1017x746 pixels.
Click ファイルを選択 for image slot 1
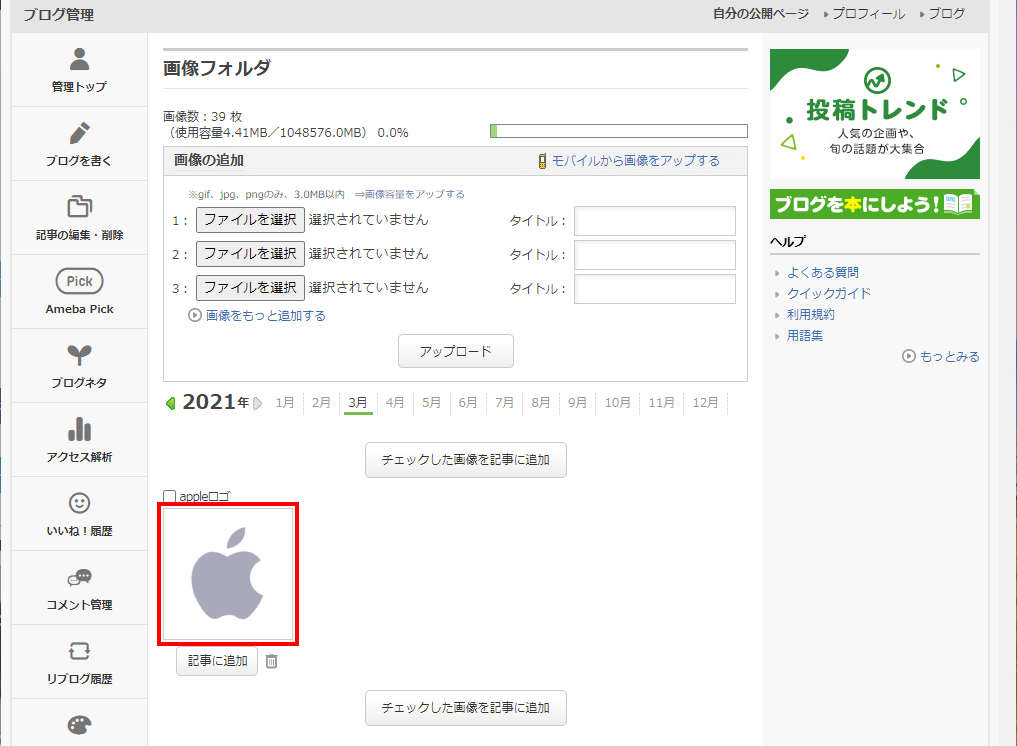(x=250, y=220)
